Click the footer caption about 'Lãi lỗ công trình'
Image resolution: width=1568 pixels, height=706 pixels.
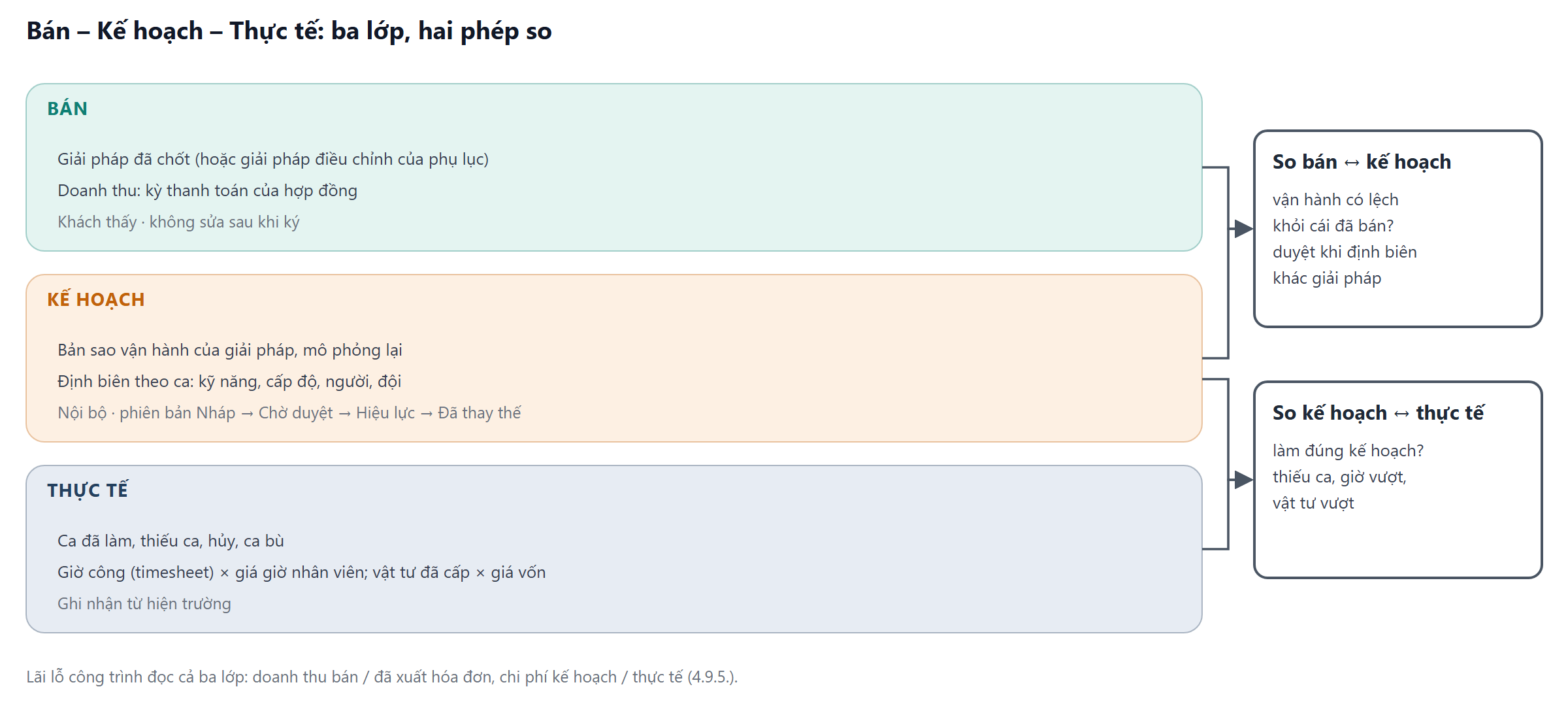[382, 677]
